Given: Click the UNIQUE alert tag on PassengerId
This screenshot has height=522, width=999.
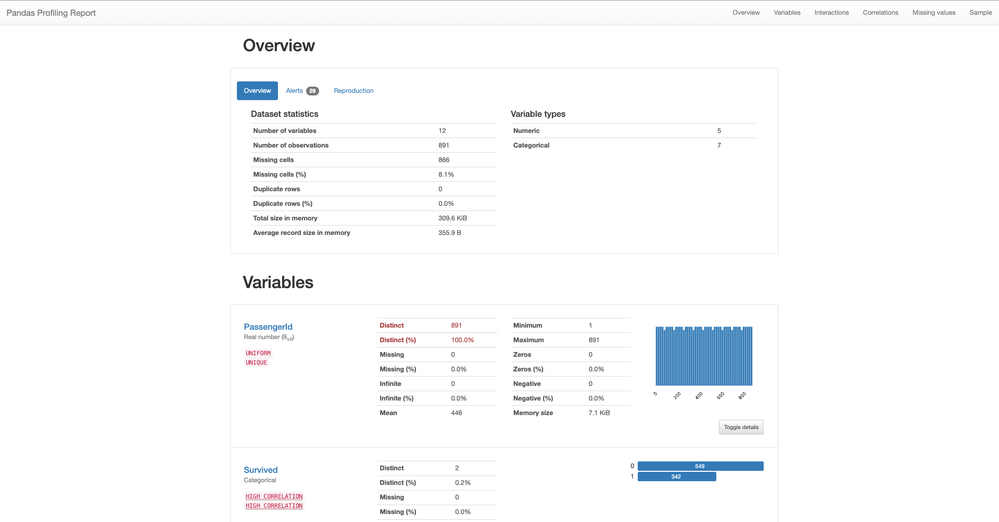Looking at the screenshot, I should [x=256, y=363].
